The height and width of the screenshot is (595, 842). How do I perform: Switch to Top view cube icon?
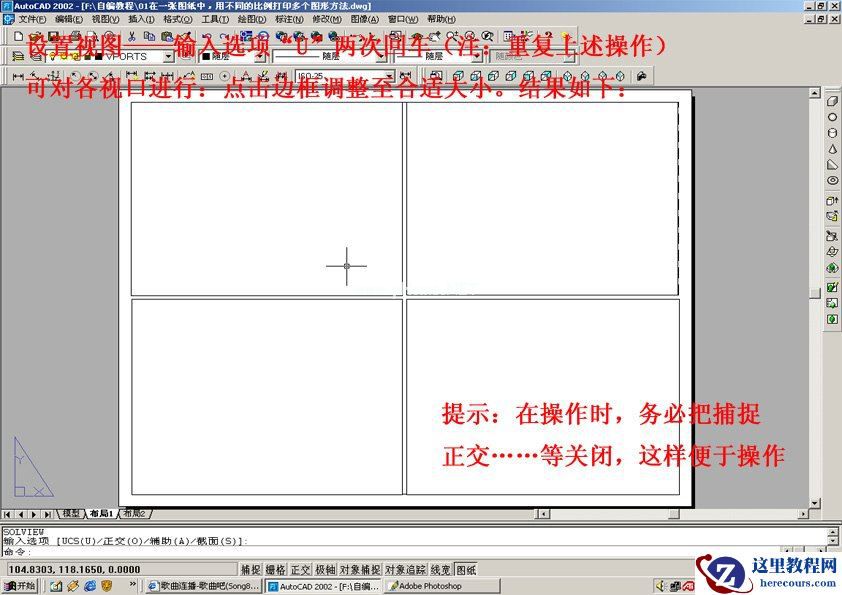[458, 76]
